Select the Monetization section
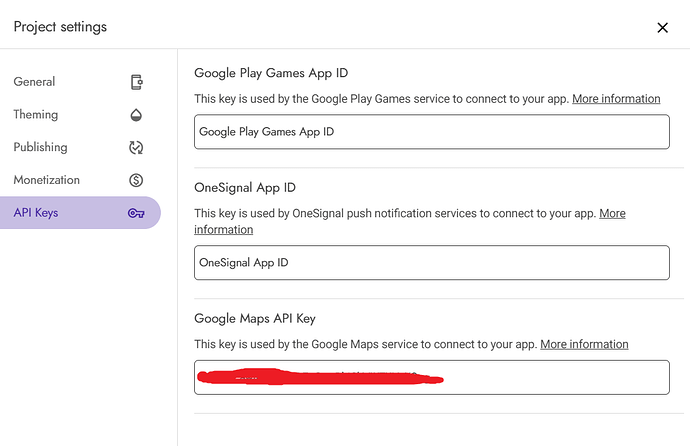 [x=46, y=180]
